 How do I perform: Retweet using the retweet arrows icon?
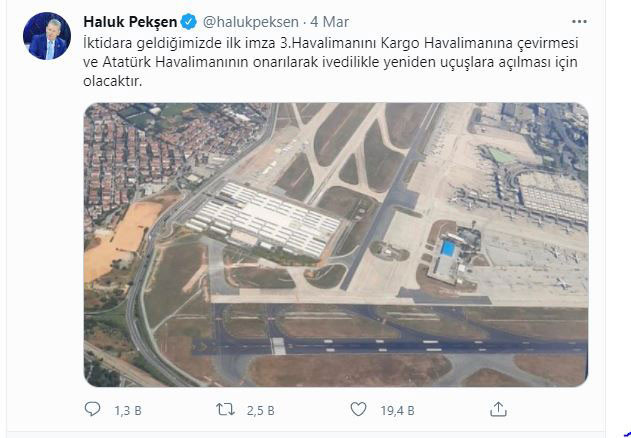coord(225,410)
